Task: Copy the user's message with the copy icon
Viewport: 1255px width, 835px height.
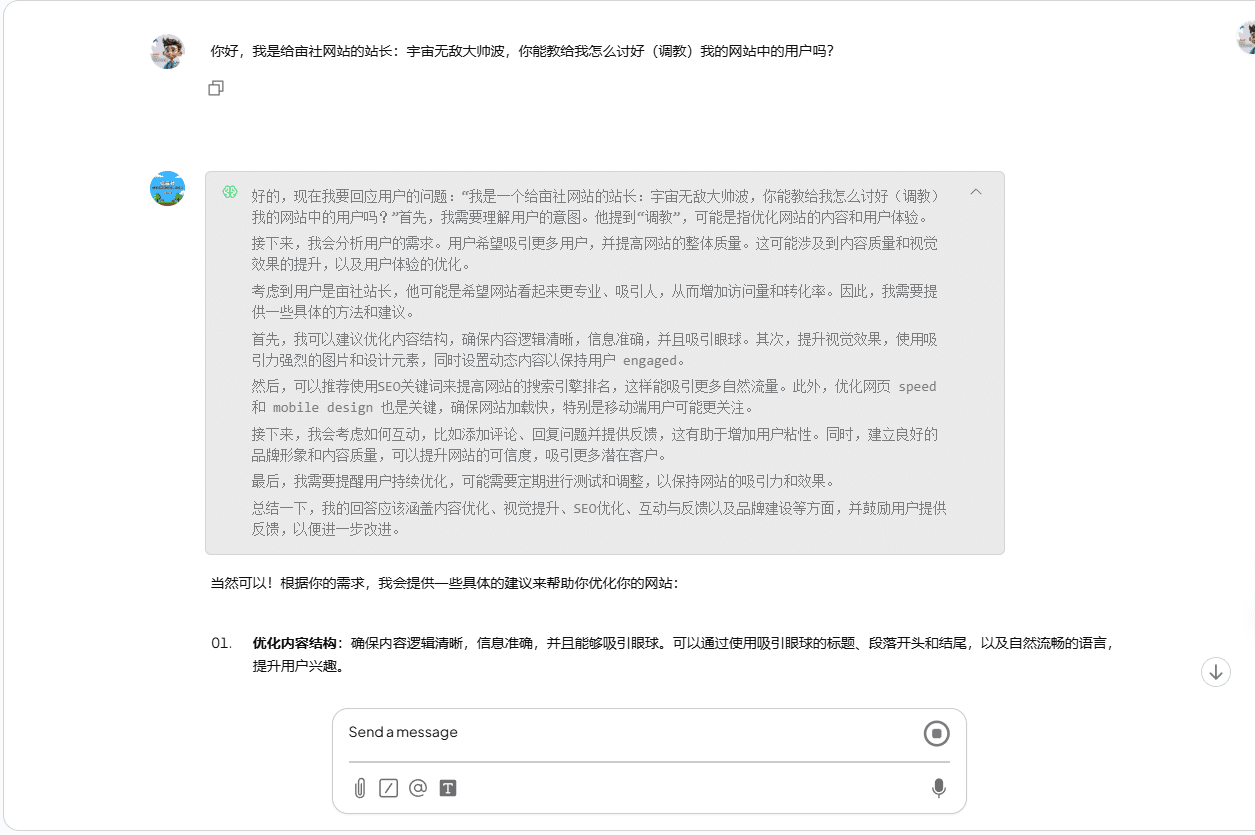Action: point(216,88)
